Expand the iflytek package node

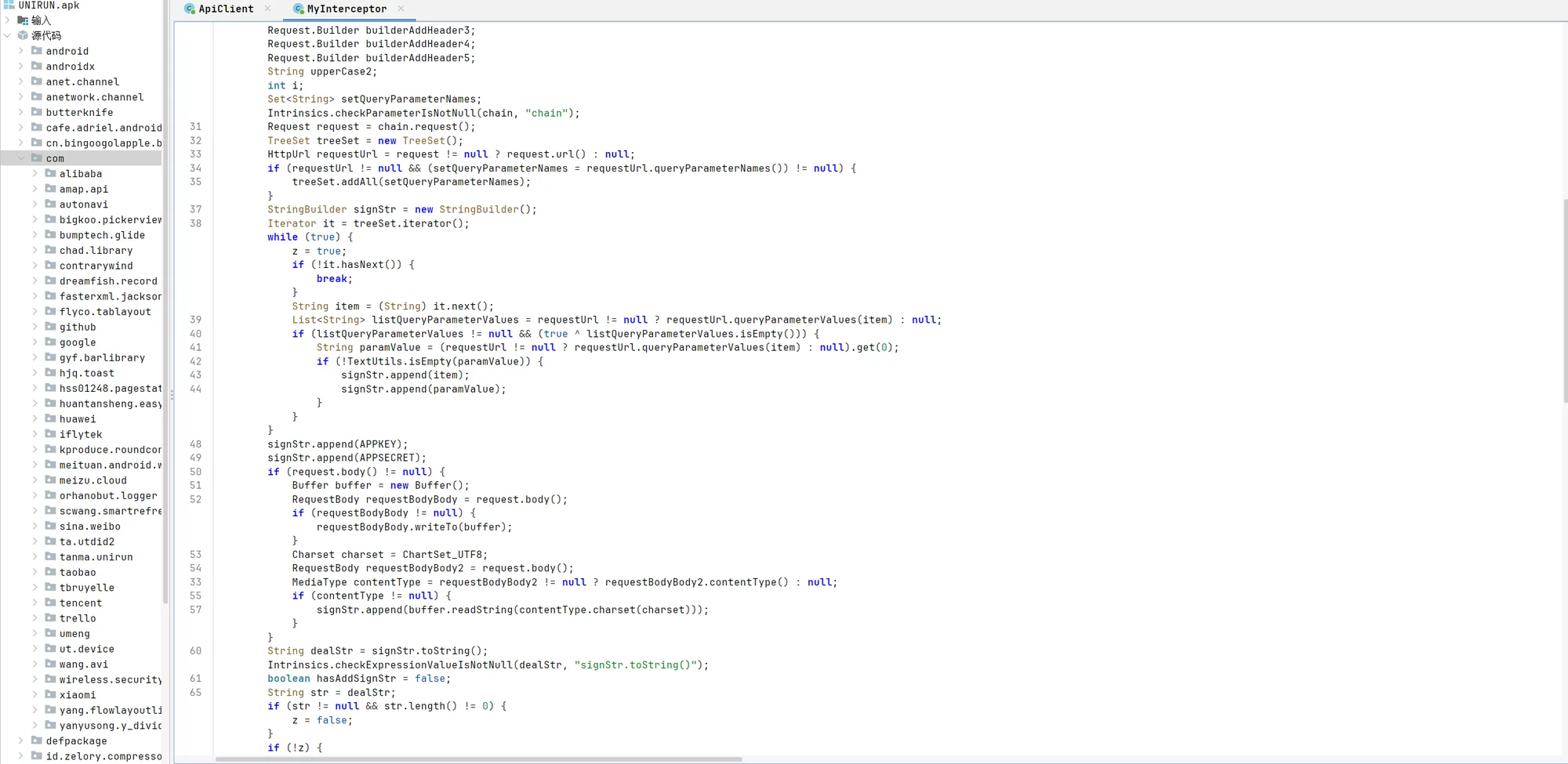pyautogui.click(x=35, y=434)
